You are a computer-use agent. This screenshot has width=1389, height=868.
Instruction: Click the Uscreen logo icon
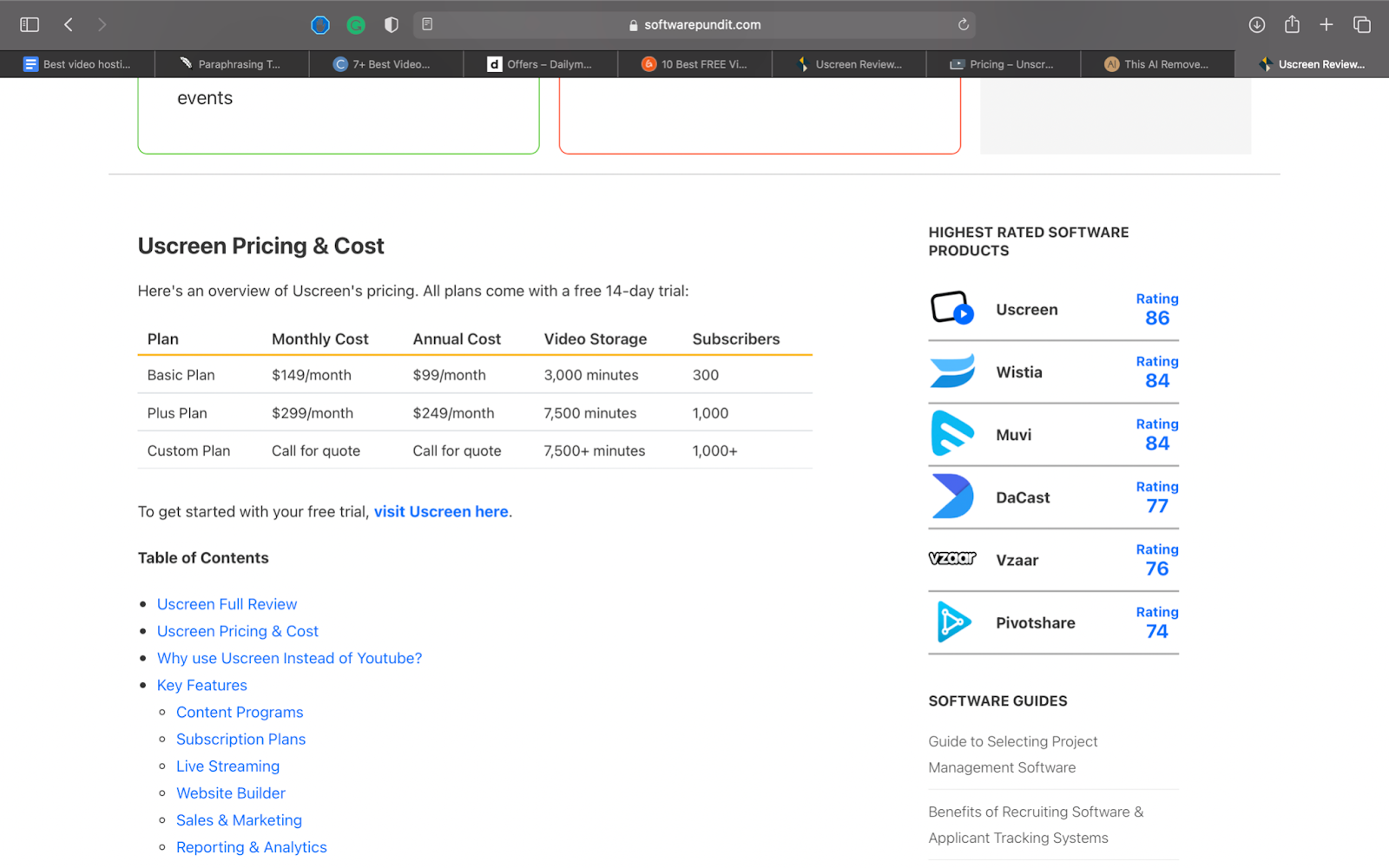952,308
